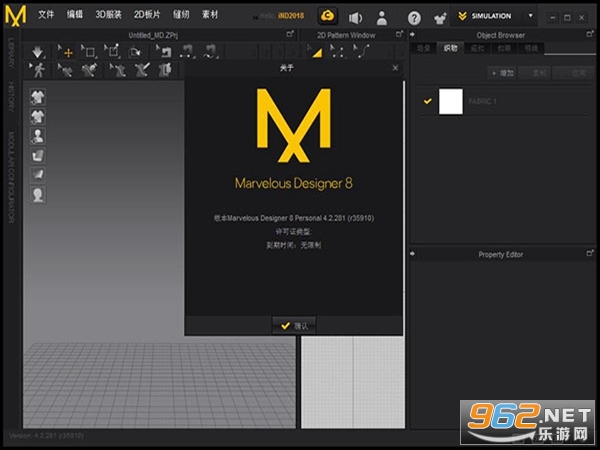Click the avatar head icon in viewport
The height and width of the screenshot is (450, 600).
click(38, 195)
